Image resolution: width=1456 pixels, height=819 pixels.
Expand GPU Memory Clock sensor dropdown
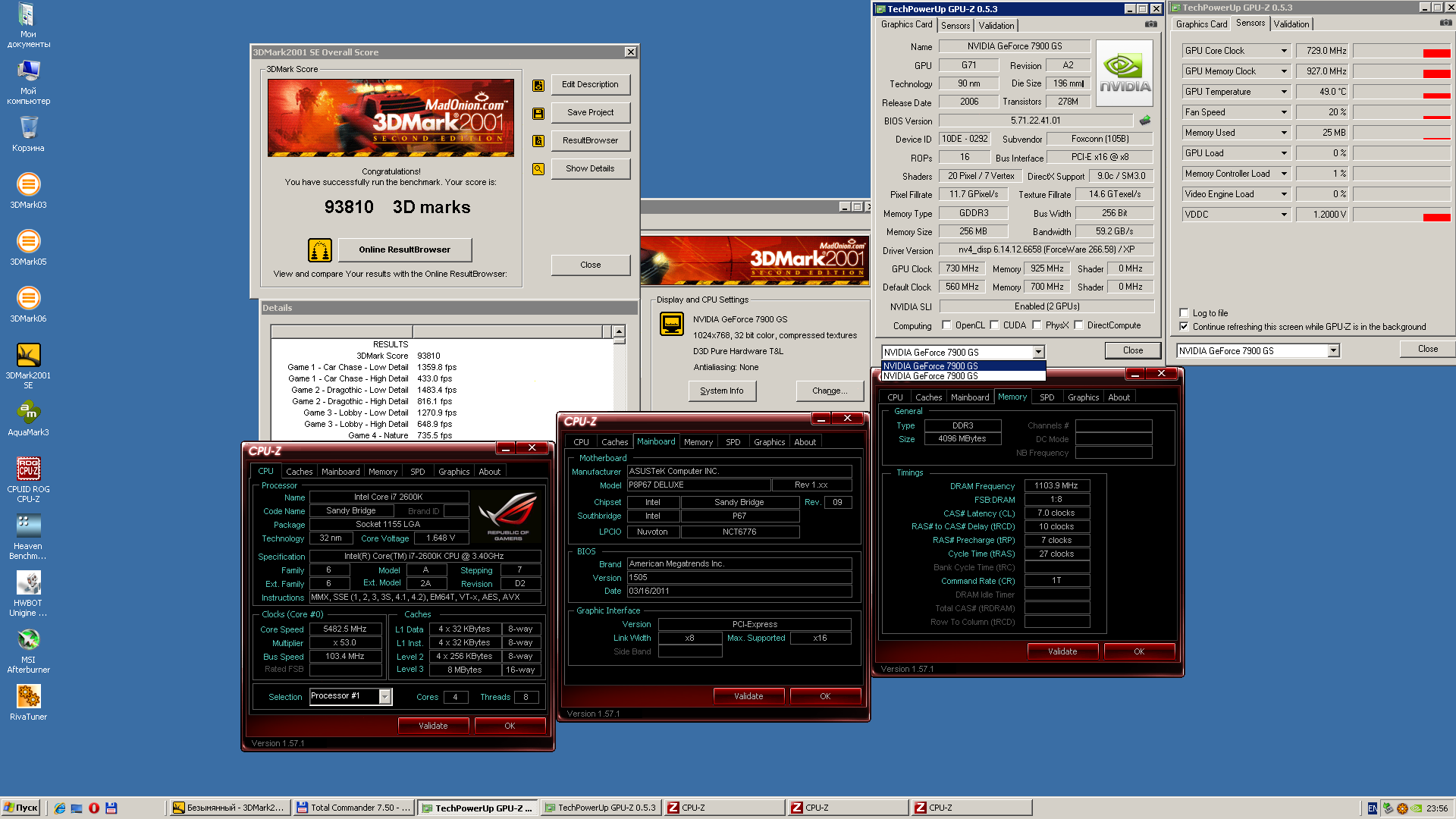[1284, 71]
